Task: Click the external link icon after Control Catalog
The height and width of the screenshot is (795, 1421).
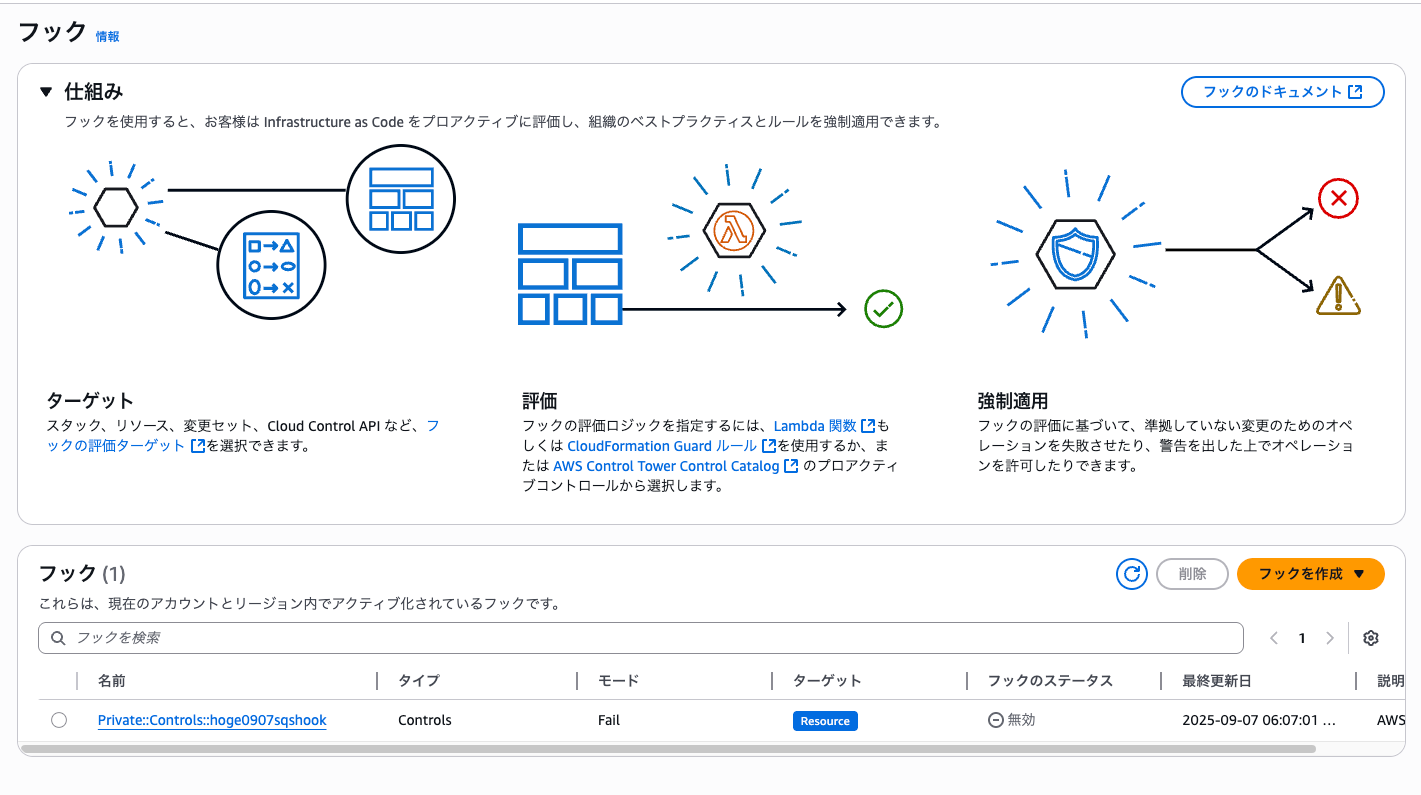Action: [791, 466]
